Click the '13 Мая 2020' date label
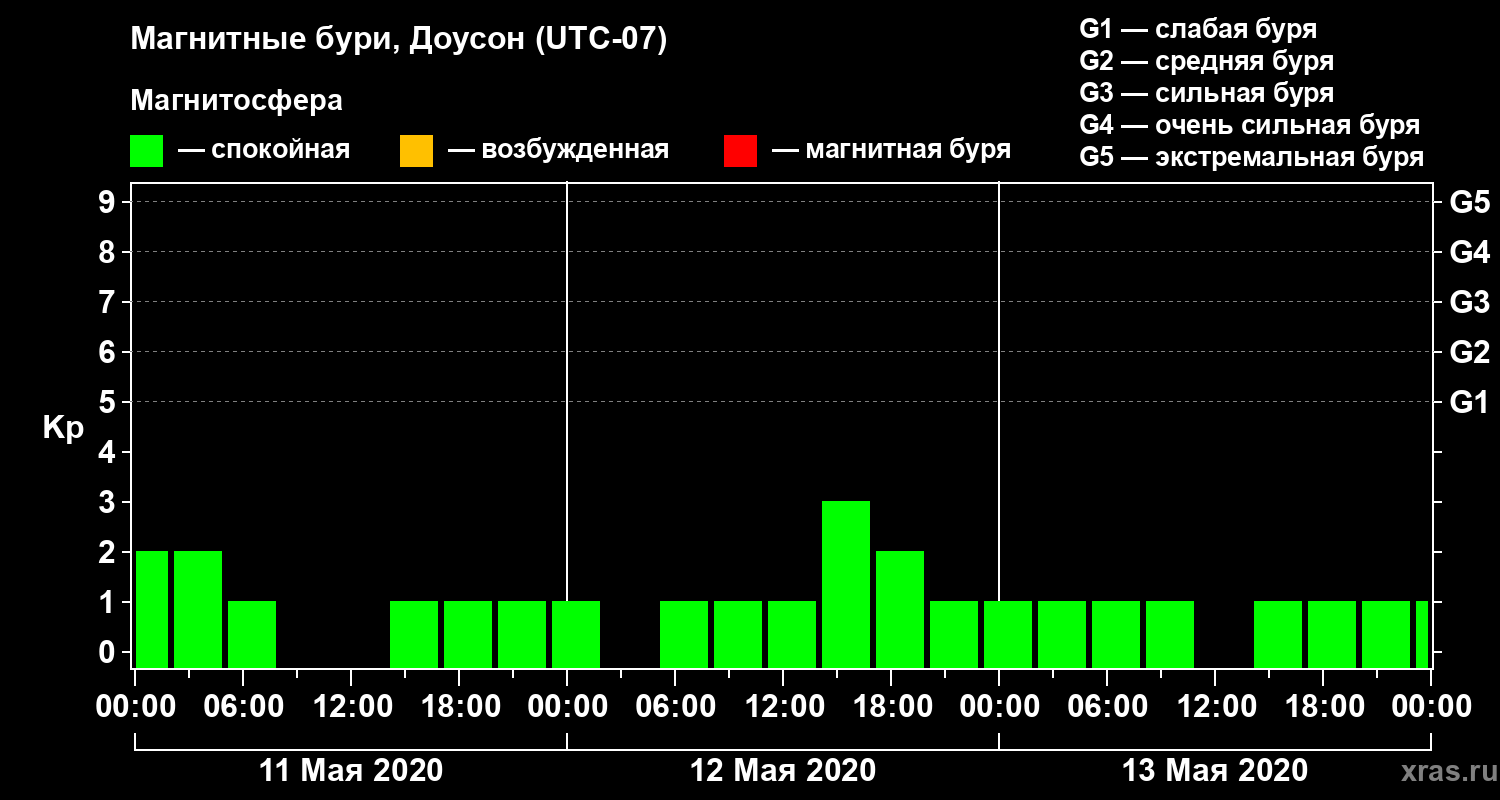Screen dimensions: 1500x800 point(1215,770)
